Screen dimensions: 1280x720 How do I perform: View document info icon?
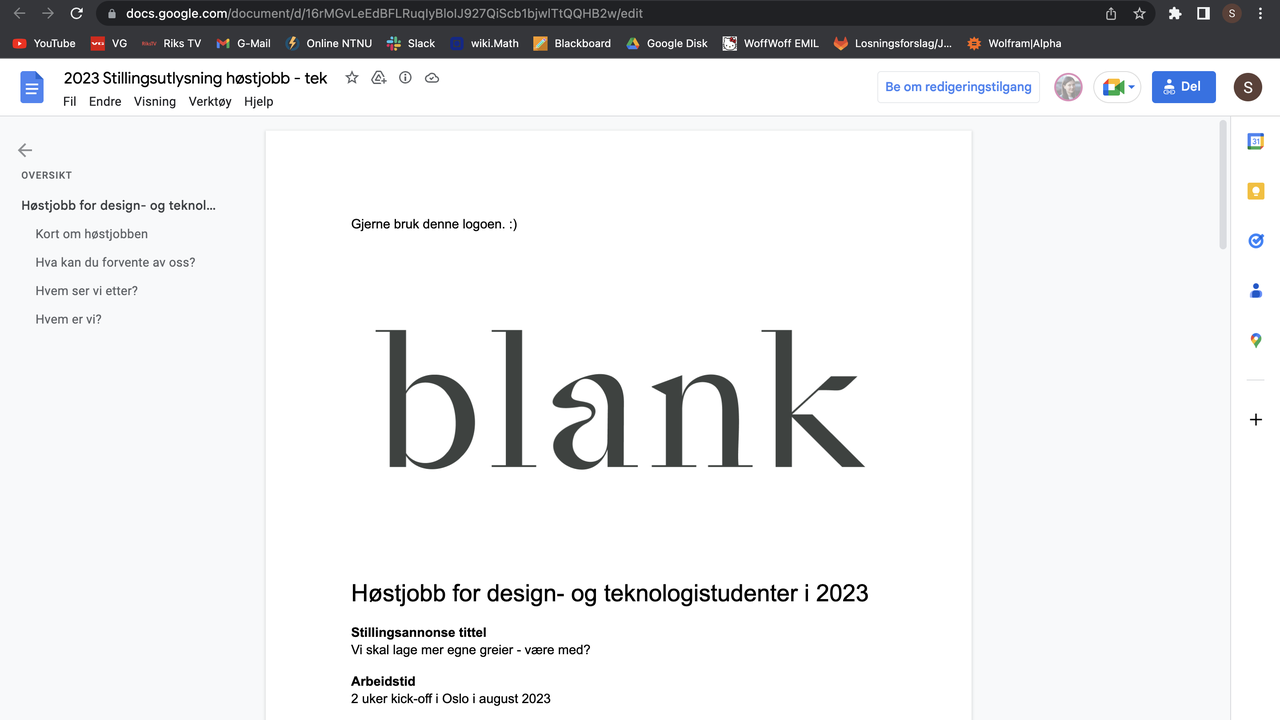pyautogui.click(x=405, y=78)
